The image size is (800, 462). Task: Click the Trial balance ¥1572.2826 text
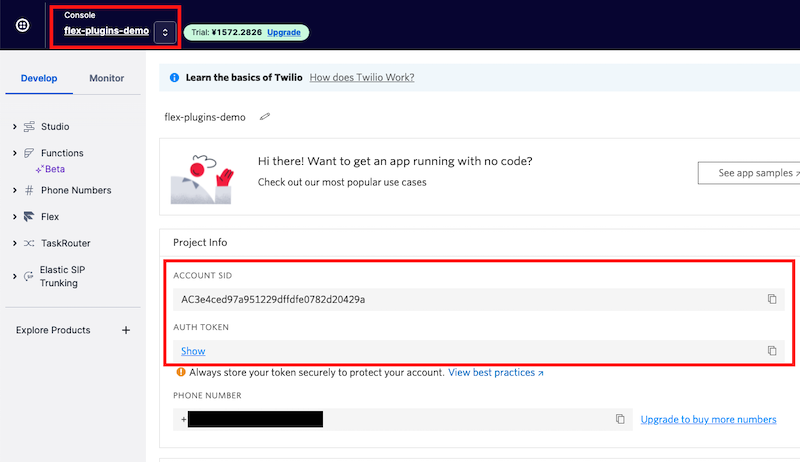point(227,32)
